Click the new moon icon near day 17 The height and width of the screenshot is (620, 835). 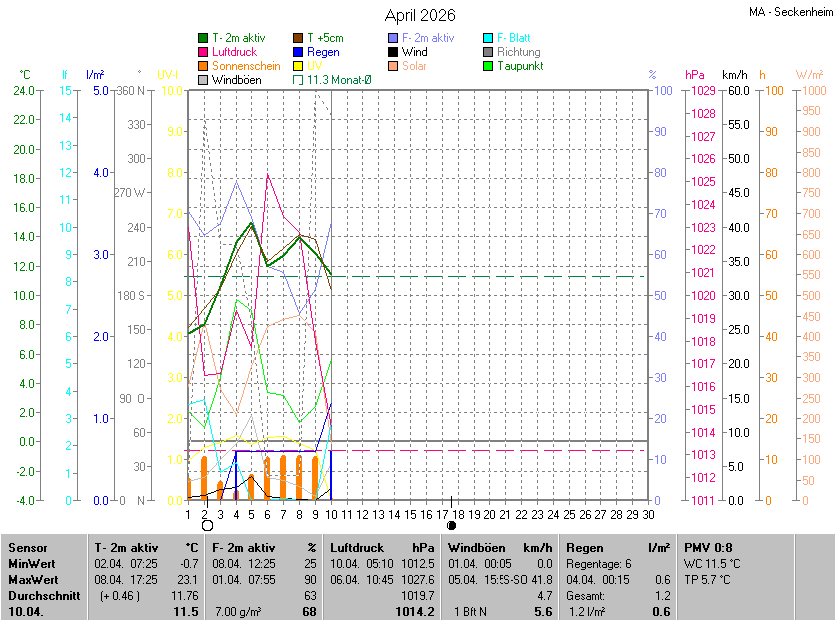point(452,525)
